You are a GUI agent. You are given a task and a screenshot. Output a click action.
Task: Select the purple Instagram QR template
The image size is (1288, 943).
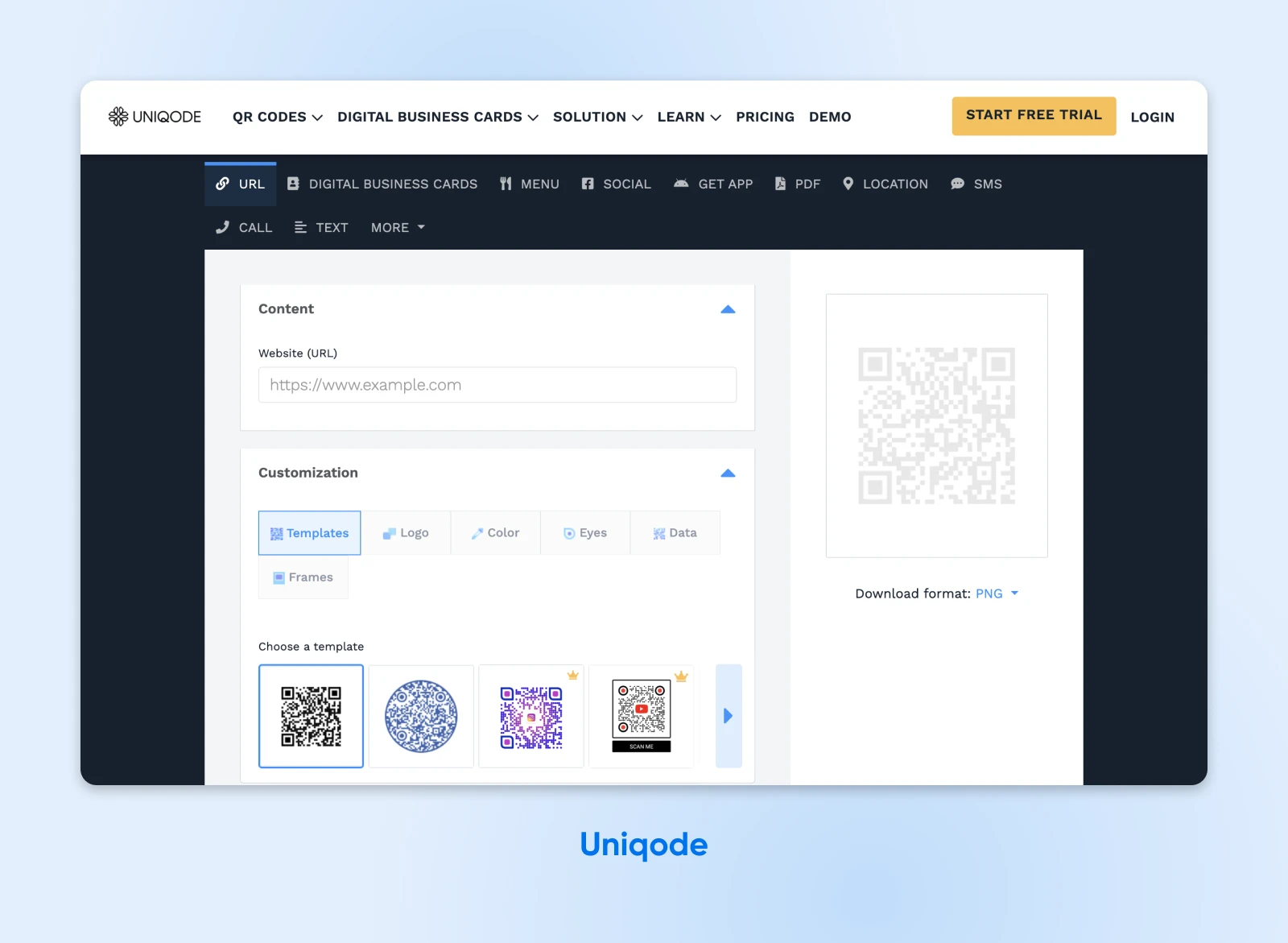pos(531,716)
